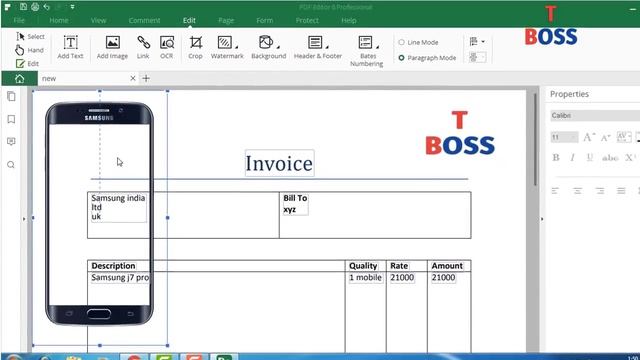Activate the Select cursor tool
The width and height of the screenshot is (640, 360).
[x=30, y=37]
